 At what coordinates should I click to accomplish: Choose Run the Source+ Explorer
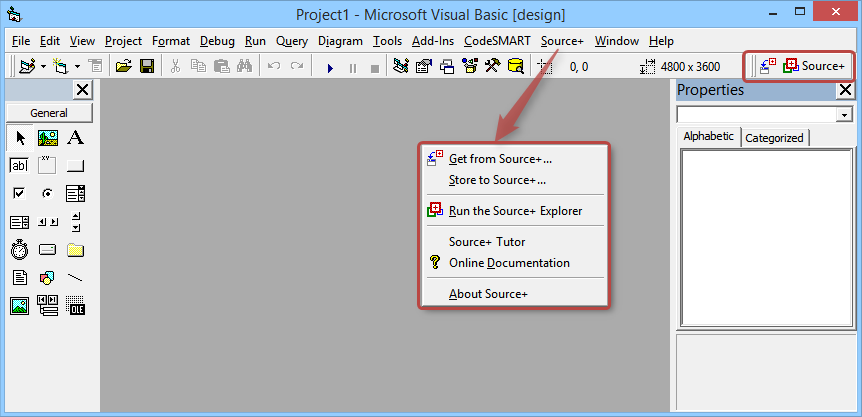(x=513, y=211)
